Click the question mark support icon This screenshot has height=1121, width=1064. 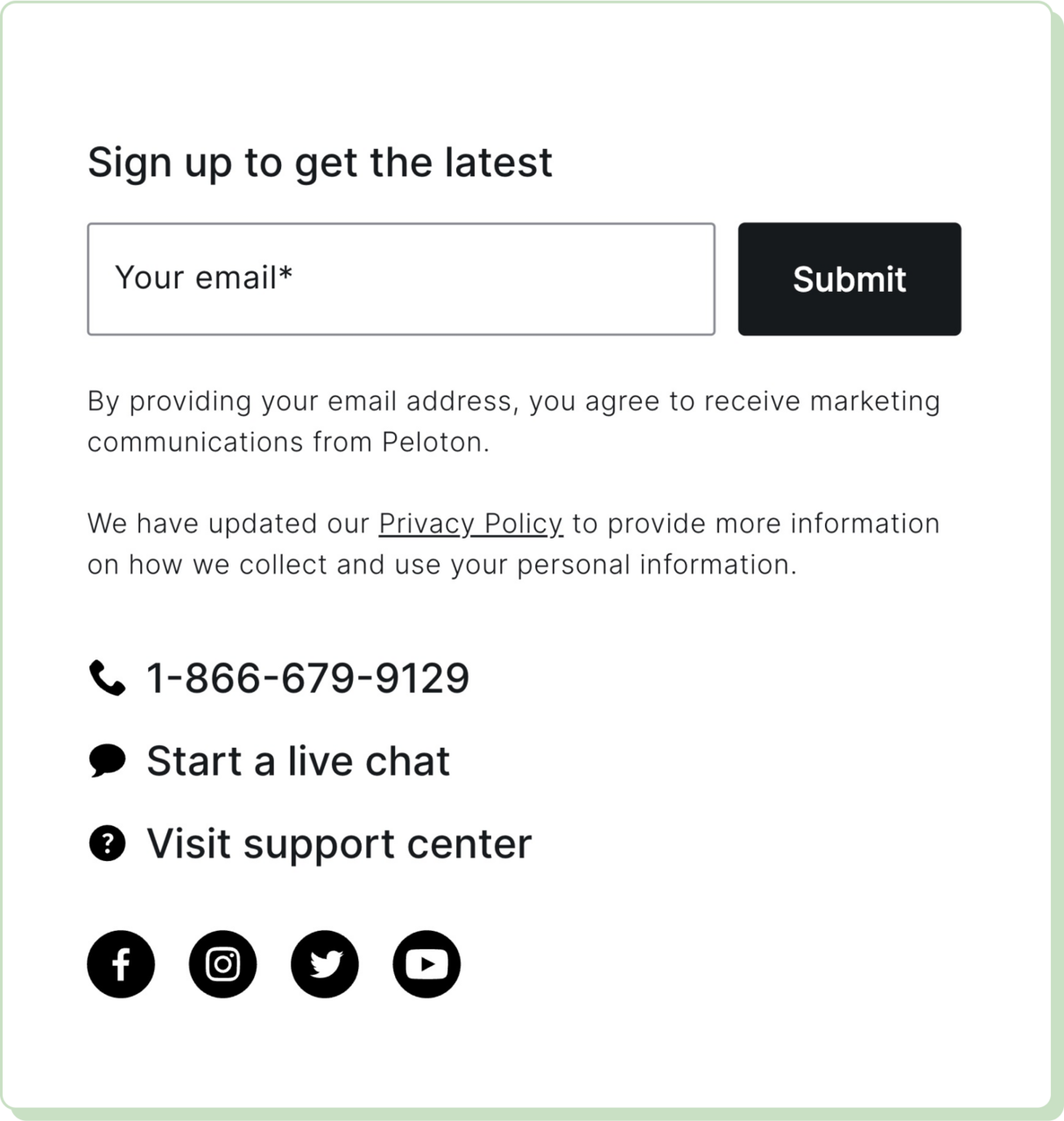tap(106, 843)
